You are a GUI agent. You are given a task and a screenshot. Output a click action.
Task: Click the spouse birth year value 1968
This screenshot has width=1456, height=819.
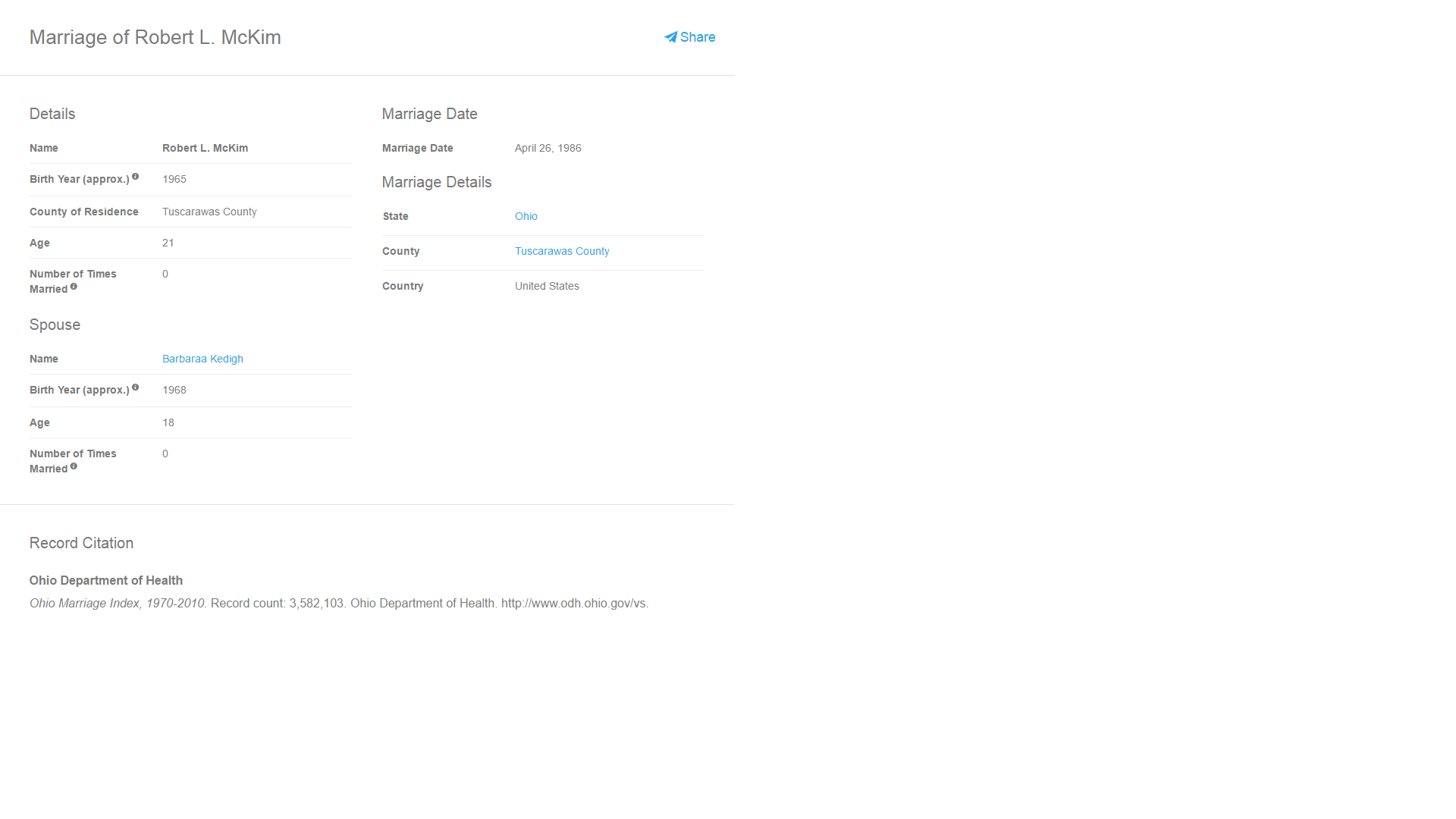pos(174,390)
